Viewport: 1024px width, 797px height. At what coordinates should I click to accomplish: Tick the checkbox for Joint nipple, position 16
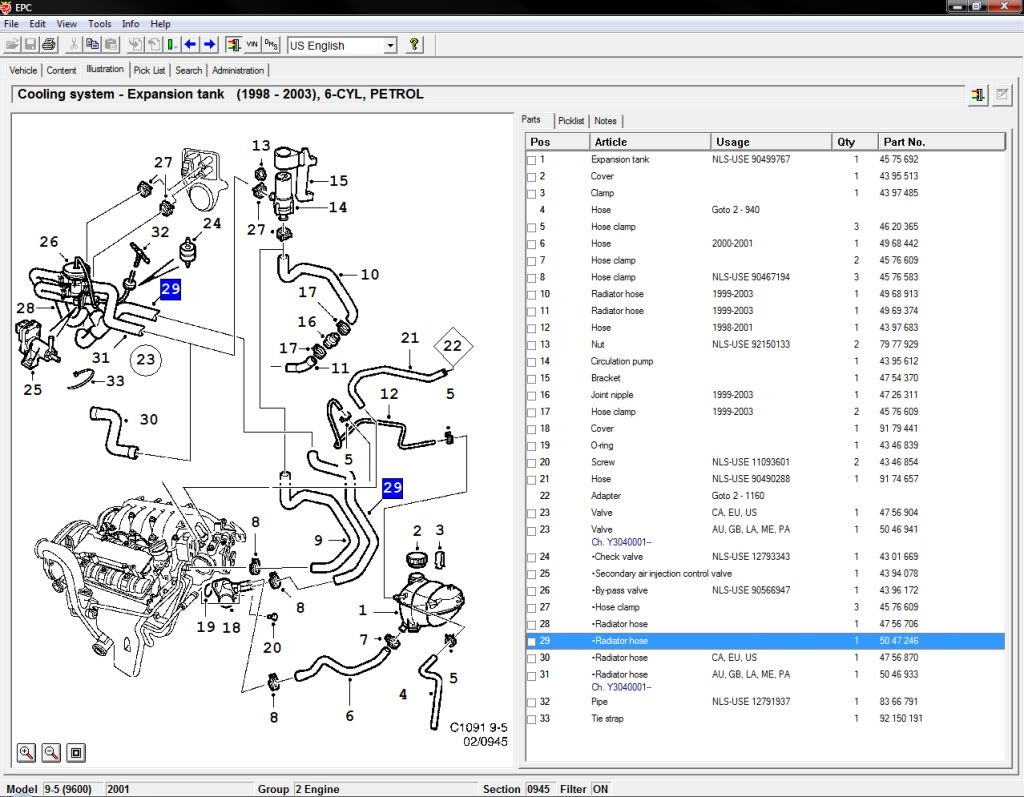(x=532, y=396)
